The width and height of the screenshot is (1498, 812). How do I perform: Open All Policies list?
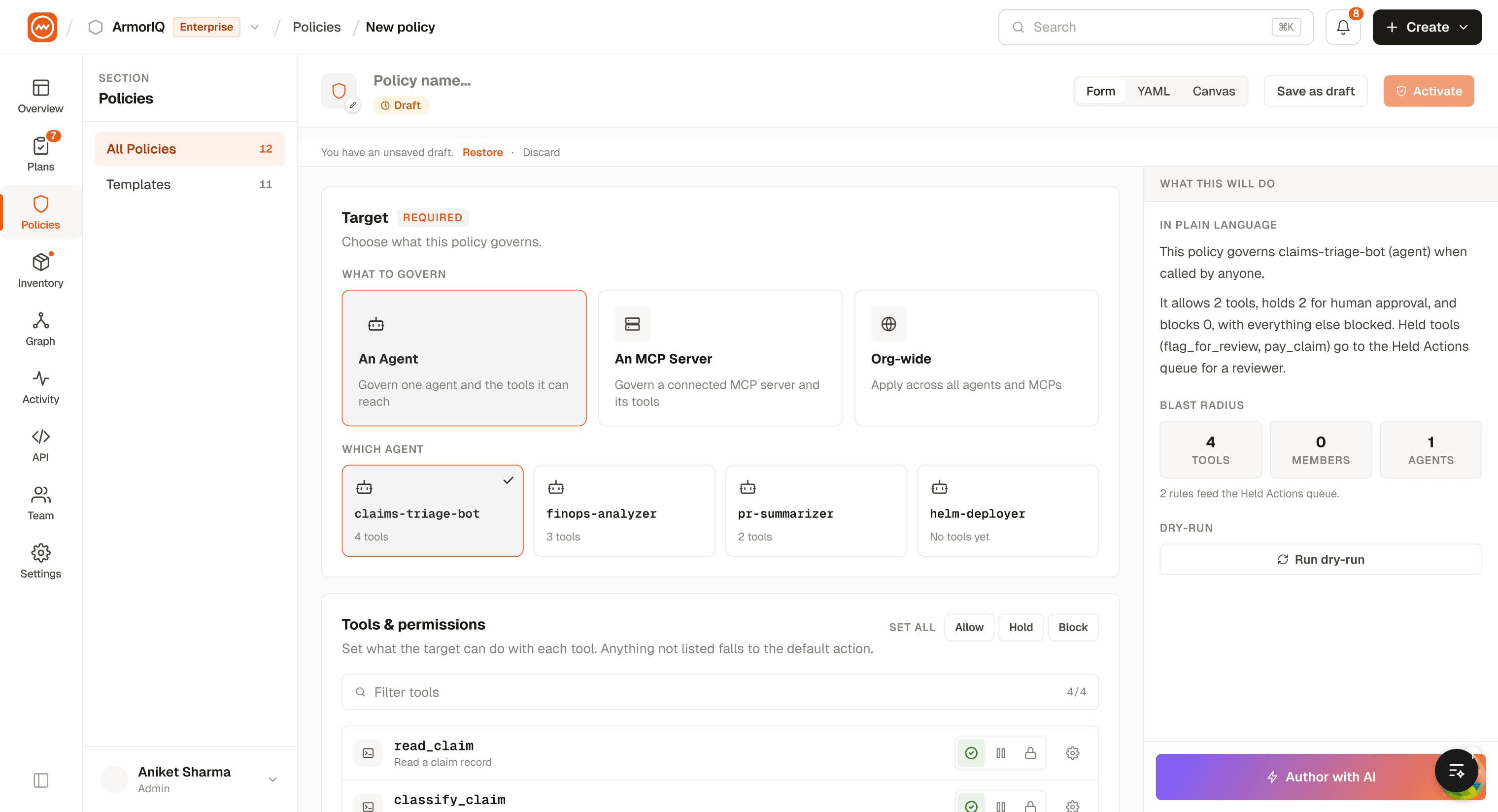(190, 149)
